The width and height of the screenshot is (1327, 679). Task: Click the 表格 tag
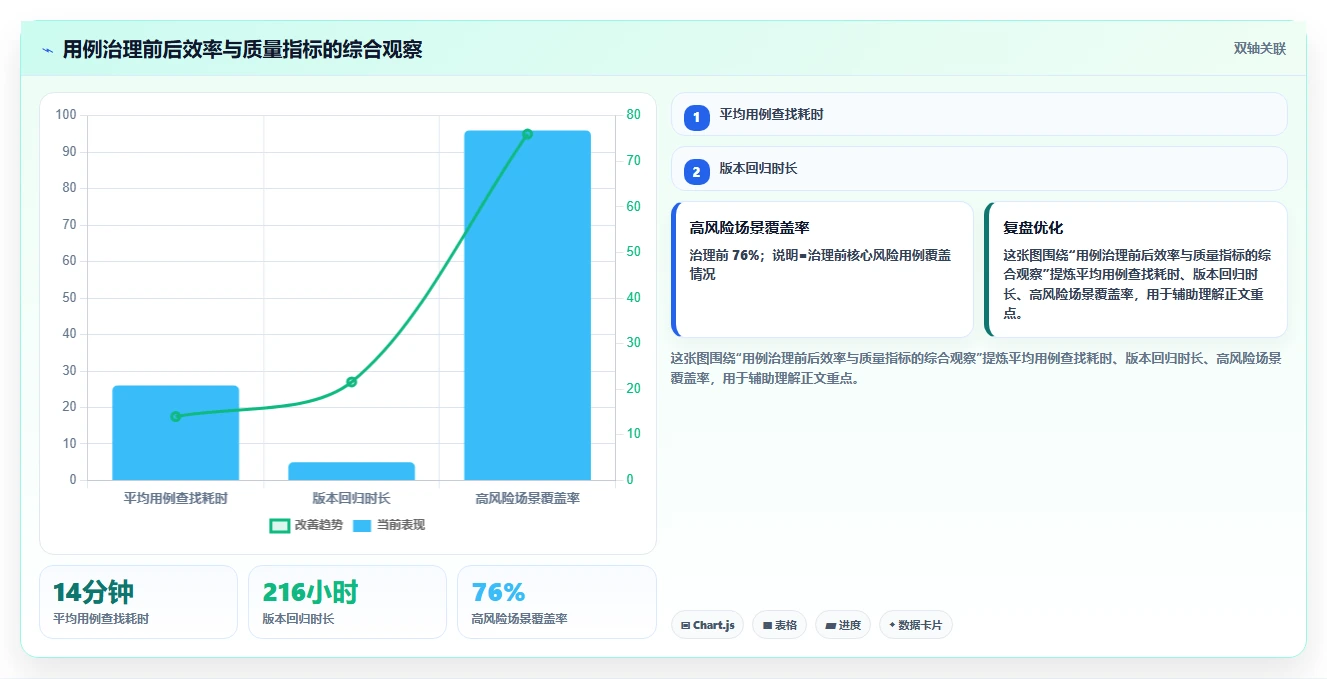(x=780, y=625)
